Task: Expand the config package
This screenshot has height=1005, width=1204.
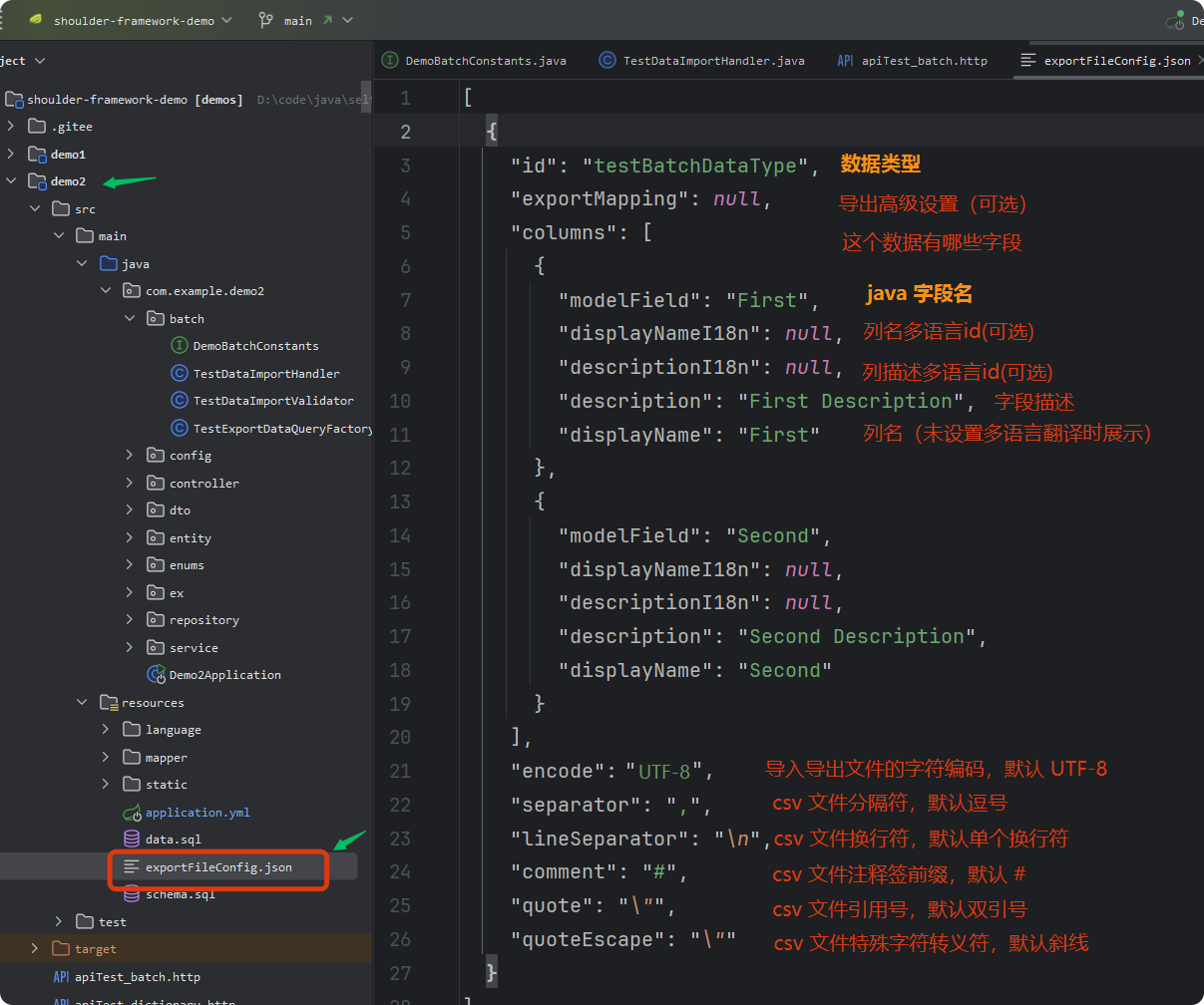Action: pos(130,456)
